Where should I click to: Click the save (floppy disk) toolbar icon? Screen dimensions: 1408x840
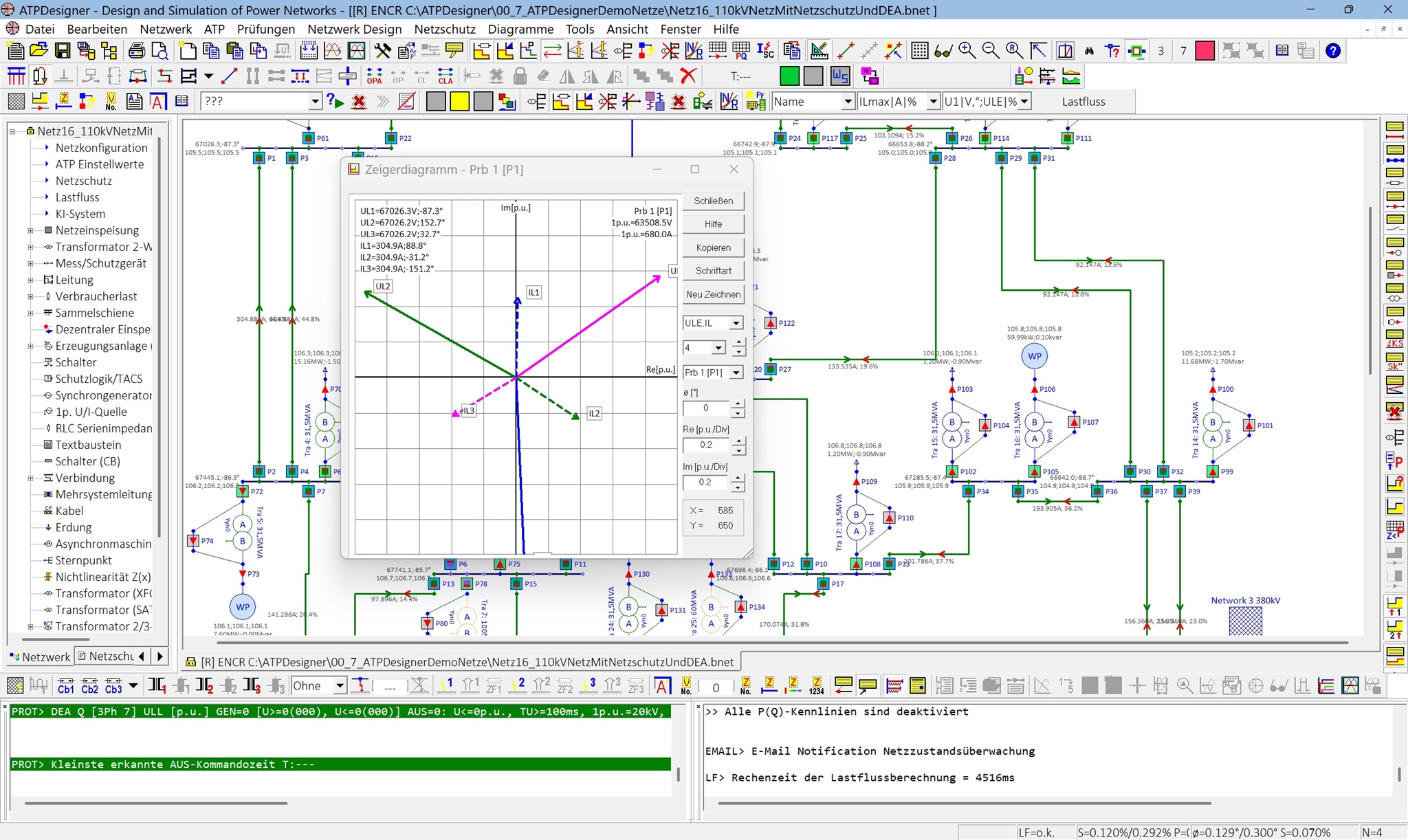tap(62, 51)
